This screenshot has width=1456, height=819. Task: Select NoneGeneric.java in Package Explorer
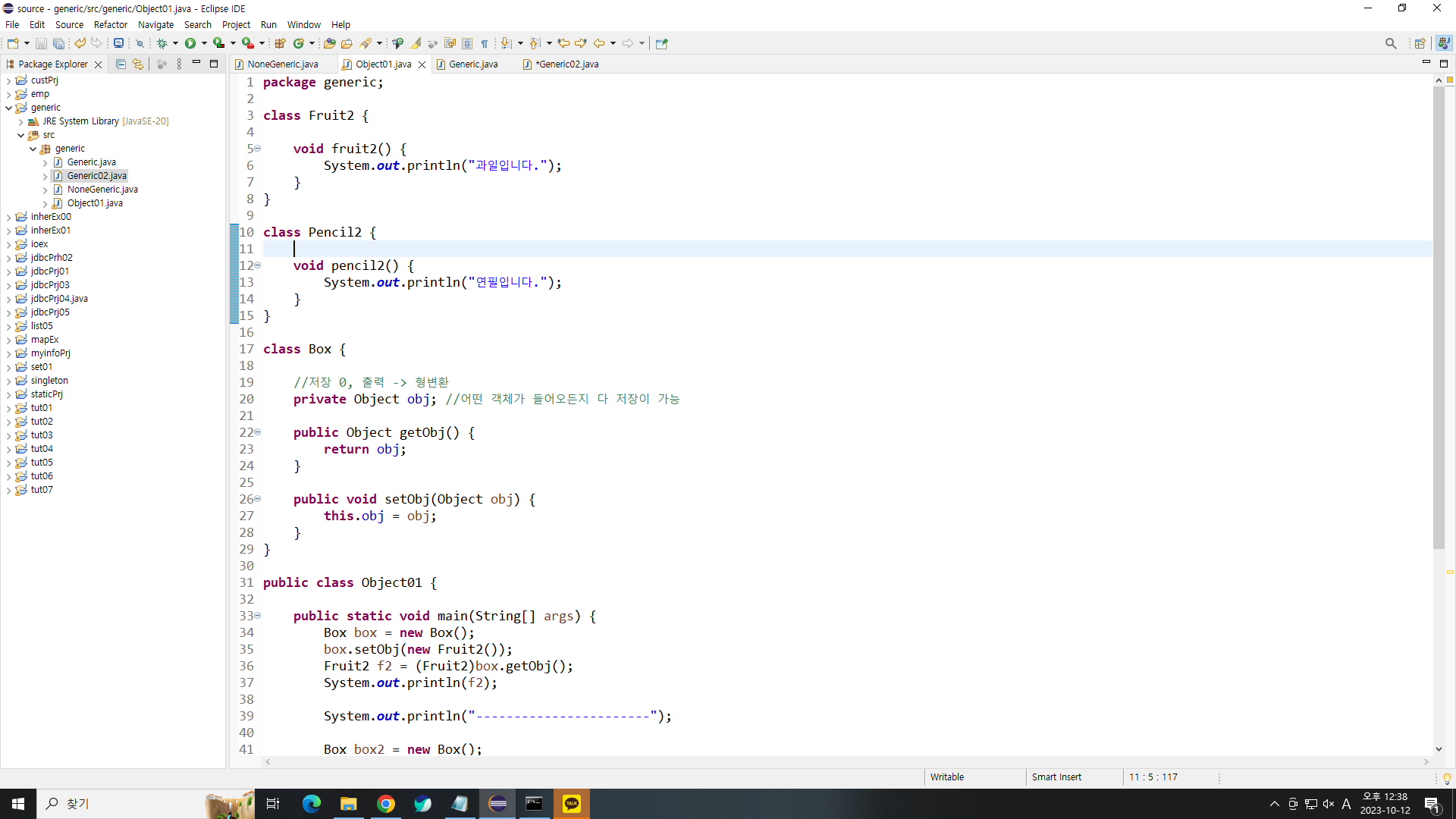coord(102,190)
